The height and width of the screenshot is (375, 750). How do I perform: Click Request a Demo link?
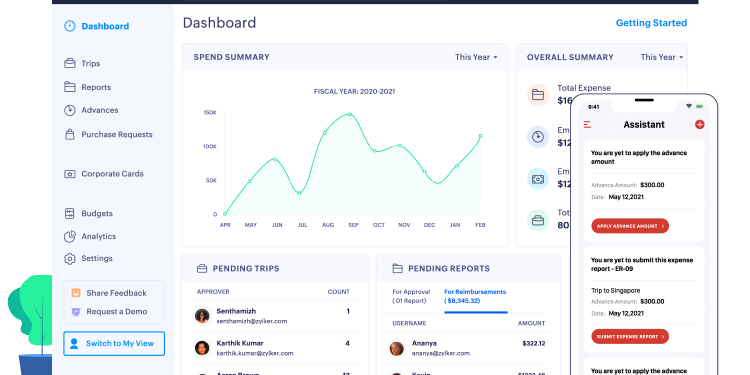[117, 311]
